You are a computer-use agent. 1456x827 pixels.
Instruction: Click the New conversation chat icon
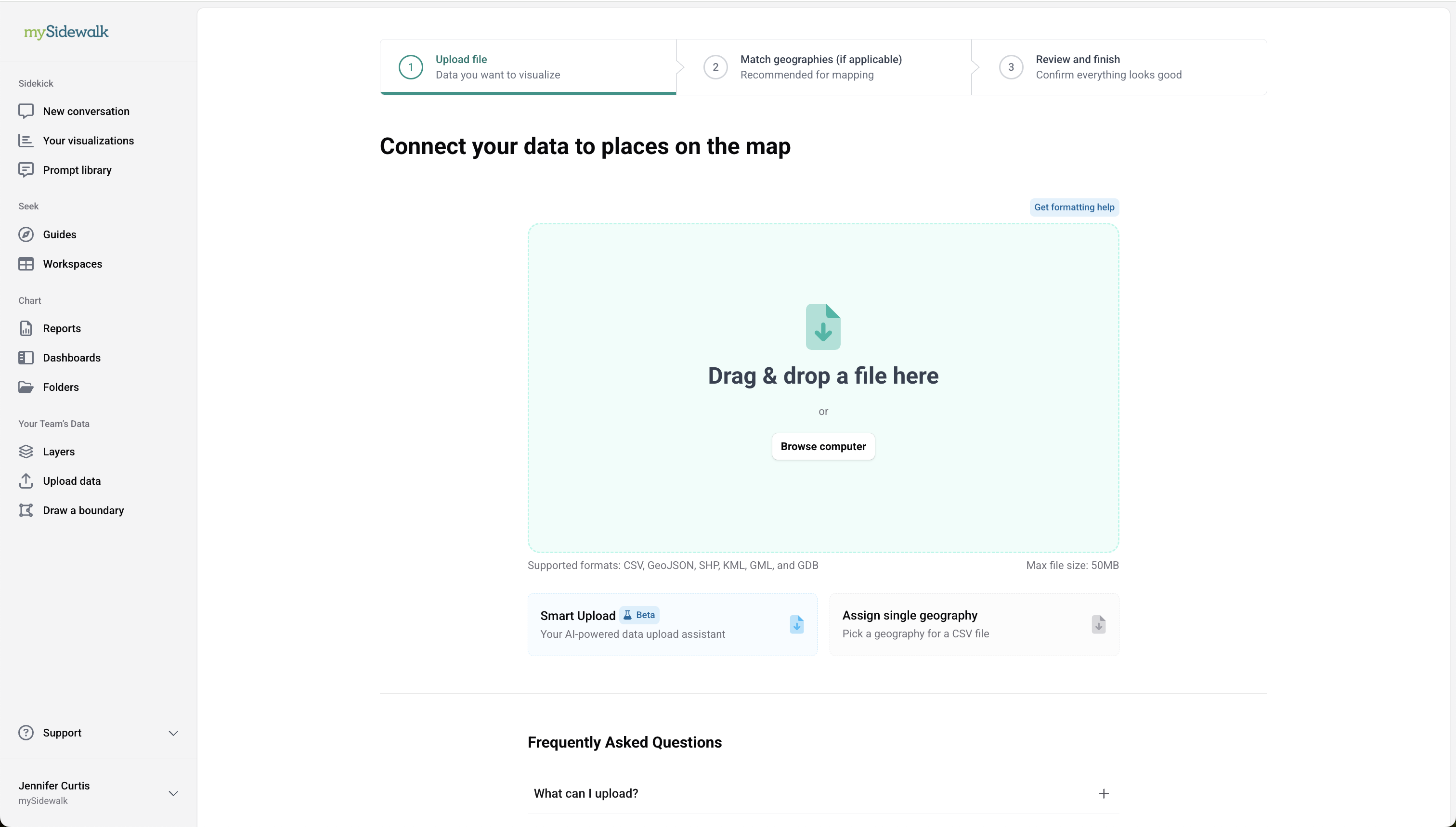tap(26, 111)
